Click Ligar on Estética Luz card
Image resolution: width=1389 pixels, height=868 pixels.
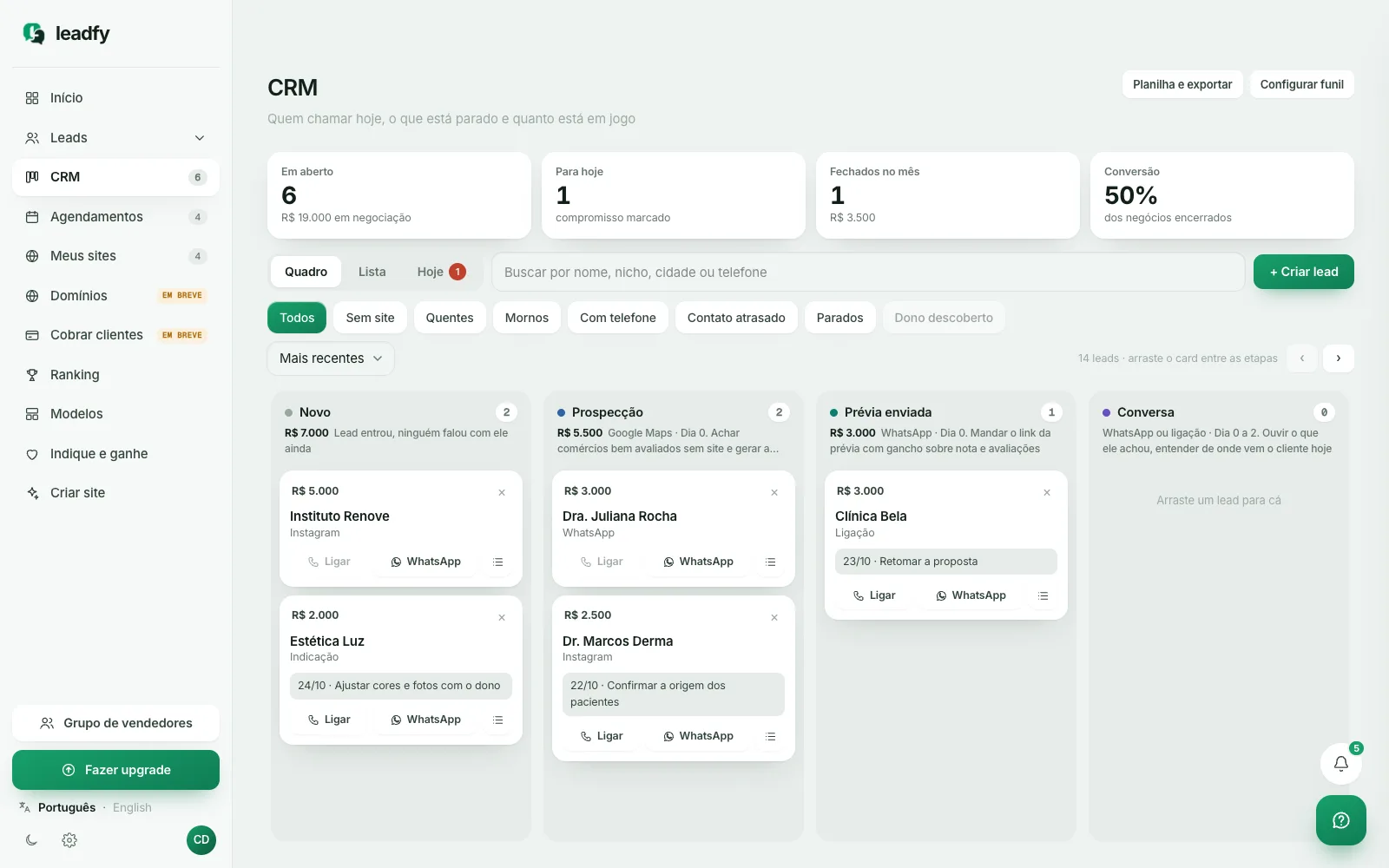click(329, 720)
